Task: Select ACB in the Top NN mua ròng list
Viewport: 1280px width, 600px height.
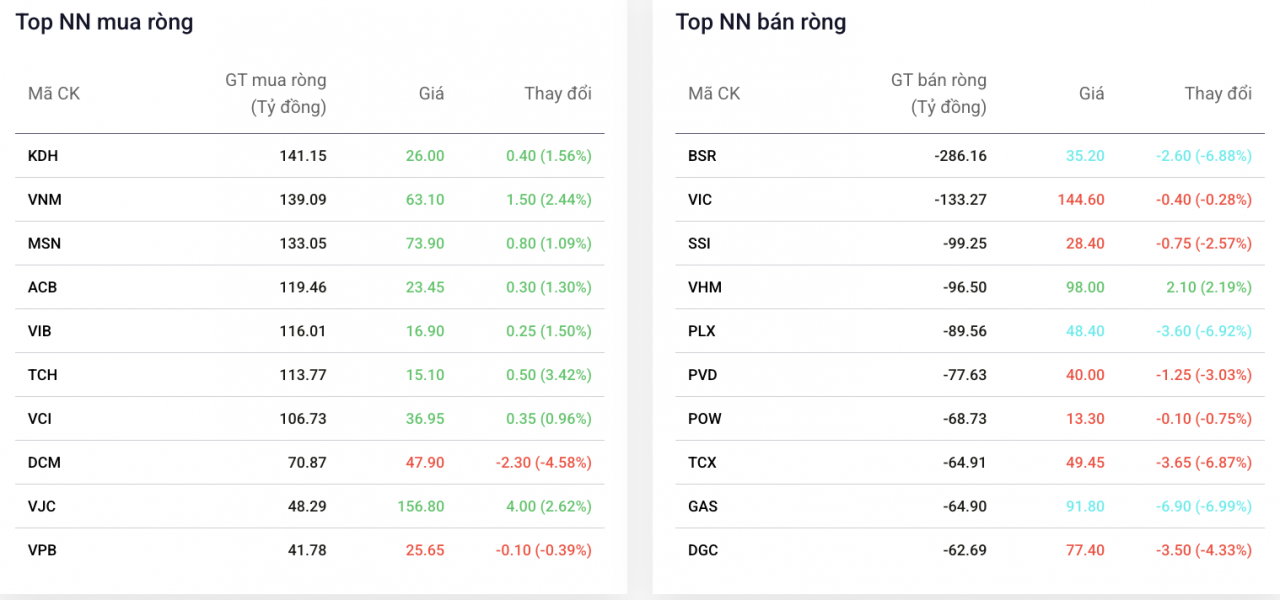Action: click(x=42, y=287)
